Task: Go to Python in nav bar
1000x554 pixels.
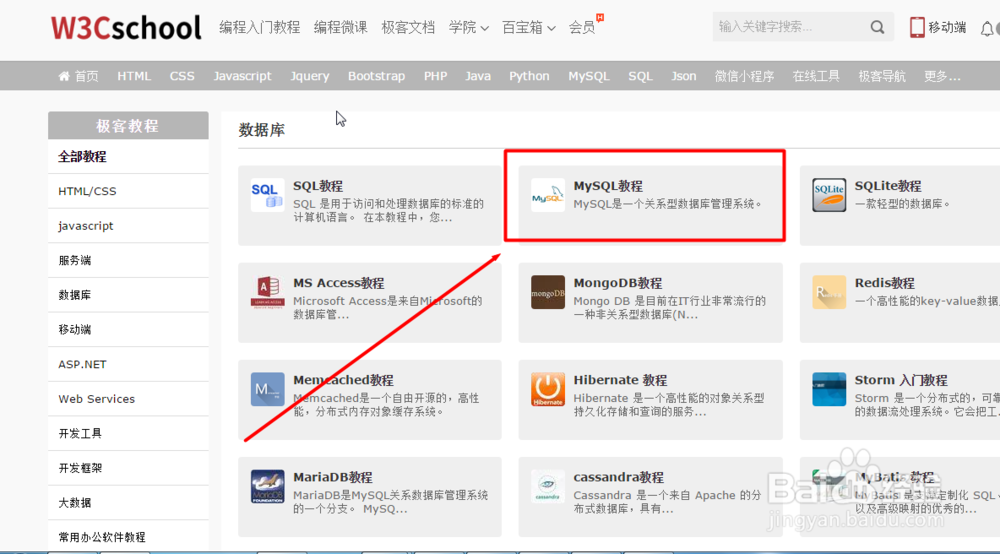Action: point(529,76)
